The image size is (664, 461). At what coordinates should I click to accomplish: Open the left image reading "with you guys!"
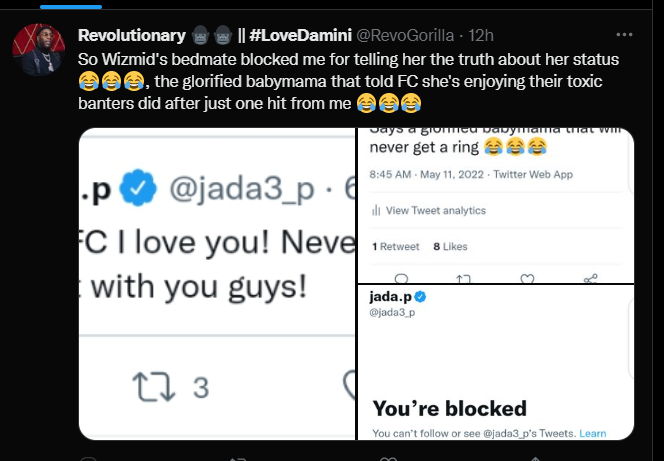[217, 284]
